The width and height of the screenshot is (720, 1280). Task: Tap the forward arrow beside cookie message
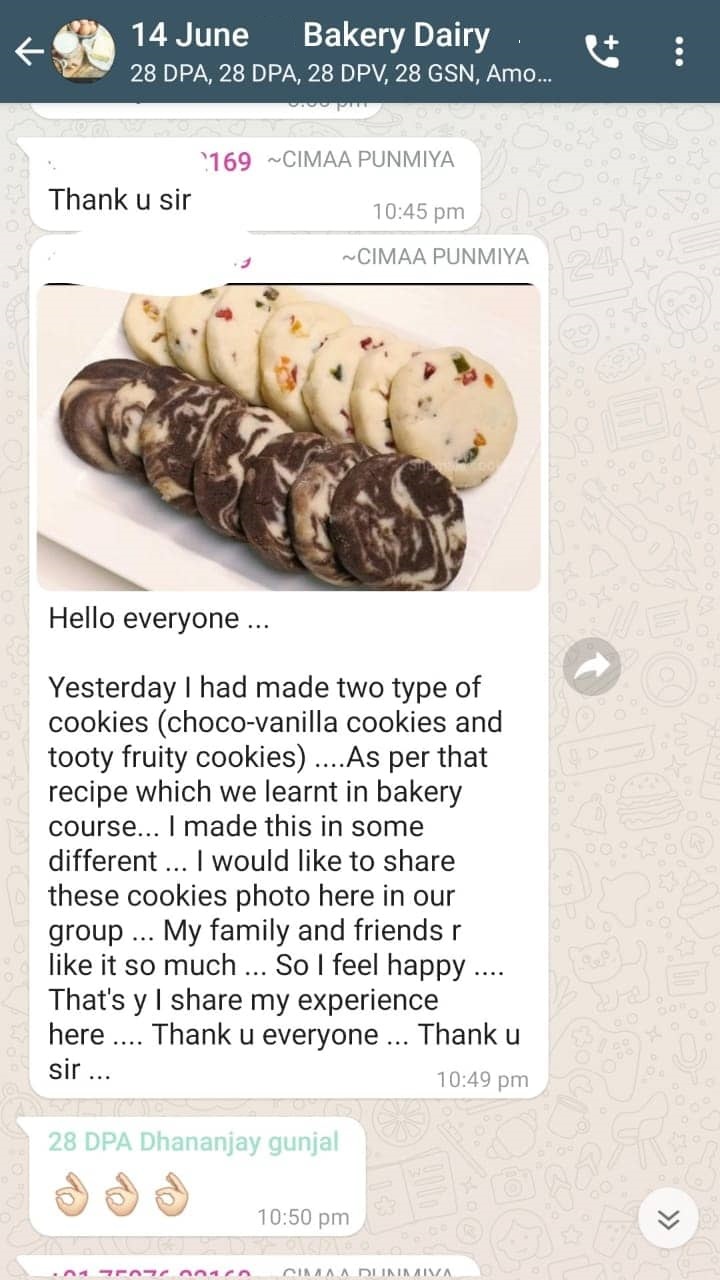[x=592, y=666]
